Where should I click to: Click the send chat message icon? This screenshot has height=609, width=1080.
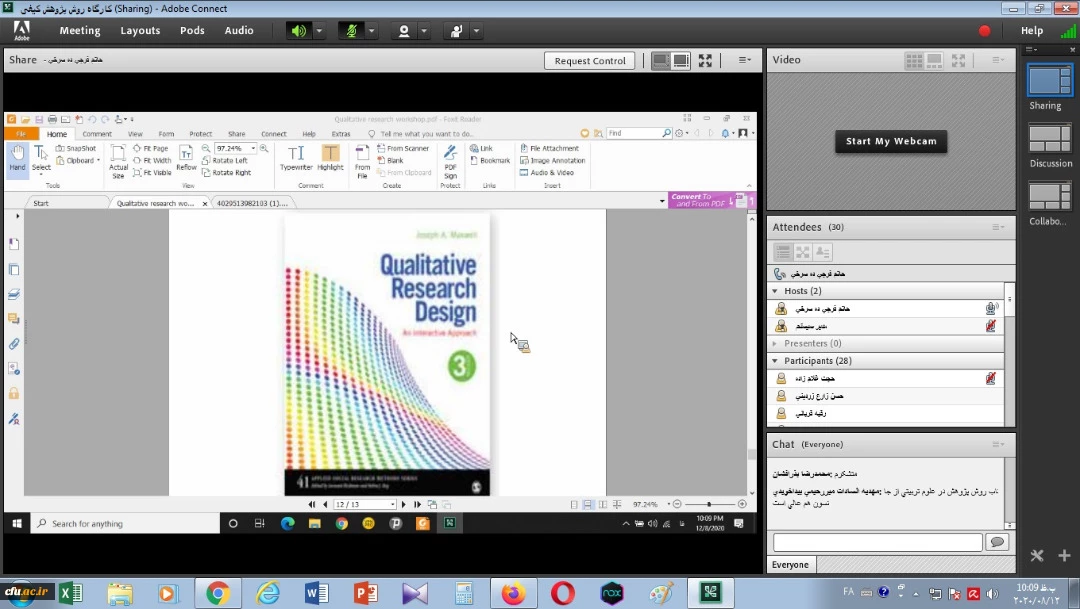coord(996,542)
